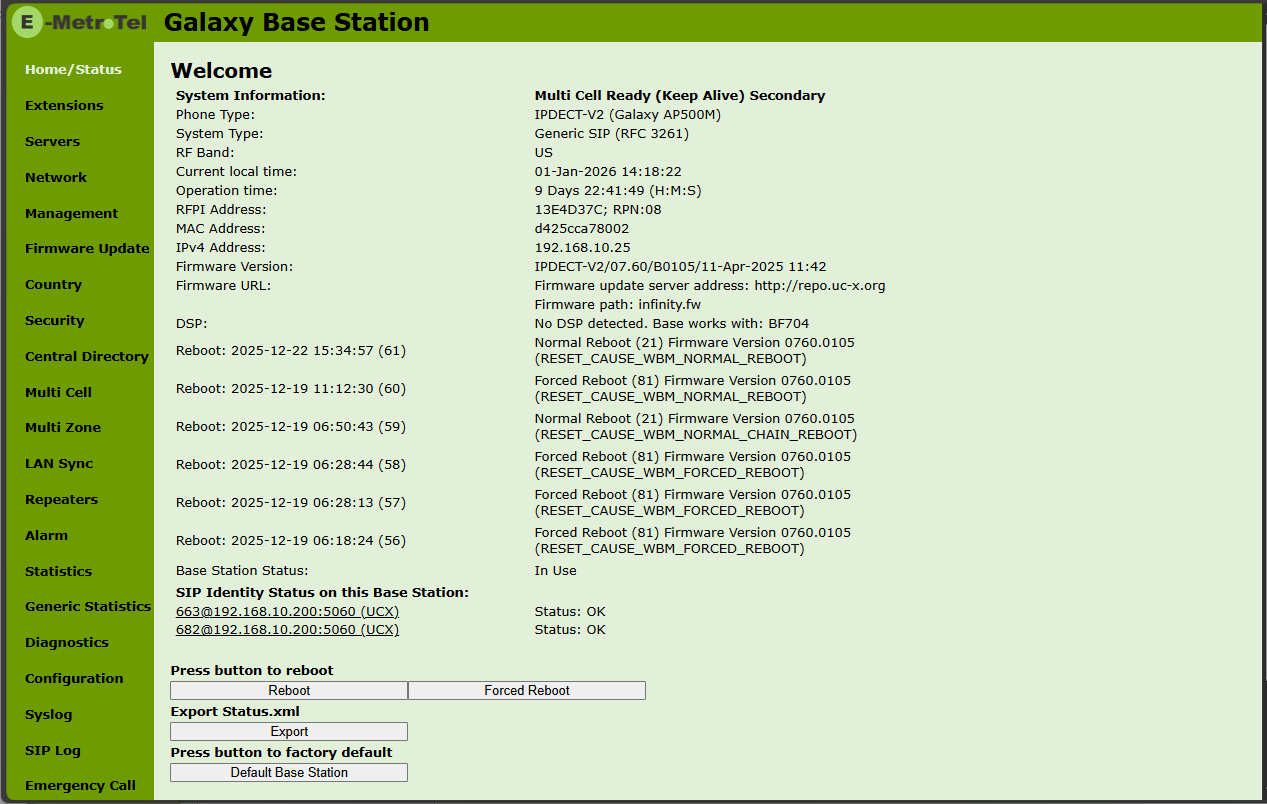Click the Welcome heading
Screen dimensions: 1267x804
(221, 71)
